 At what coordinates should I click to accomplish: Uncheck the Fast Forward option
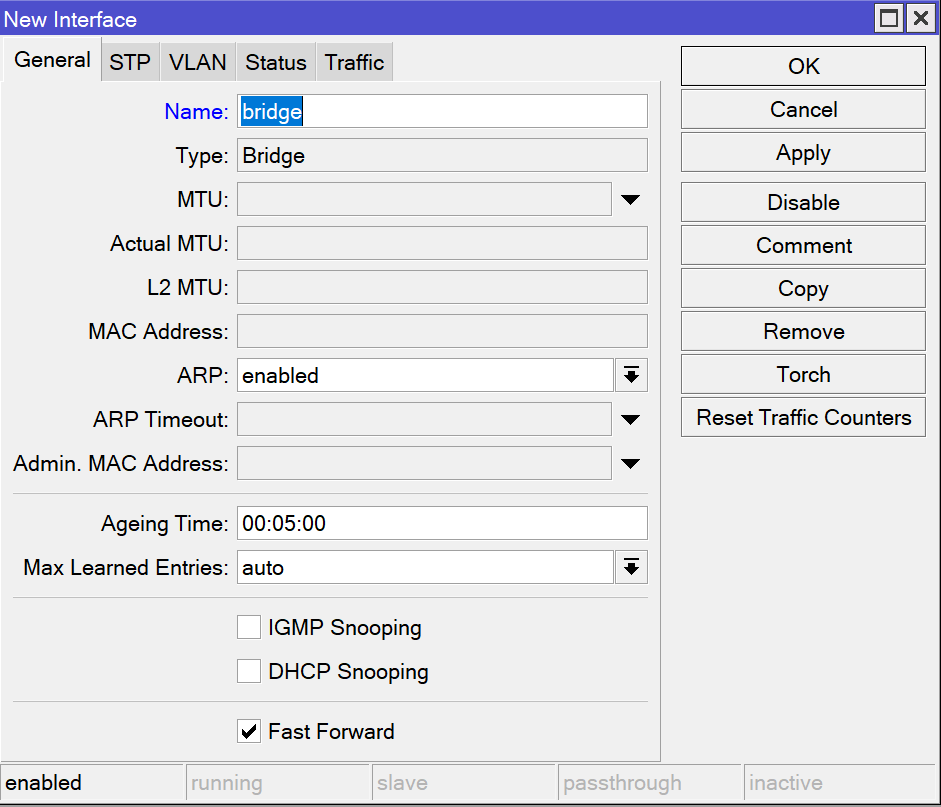click(249, 732)
